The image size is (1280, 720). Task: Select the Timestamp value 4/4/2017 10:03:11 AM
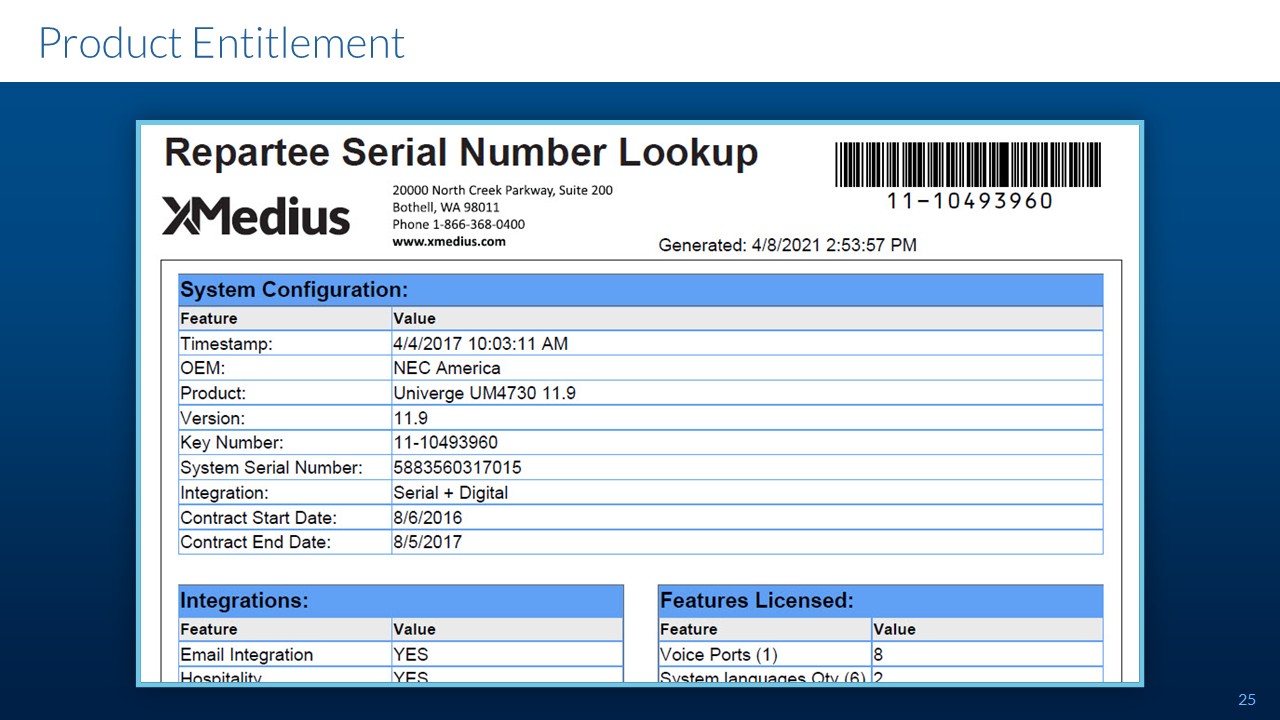coord(480,344)
